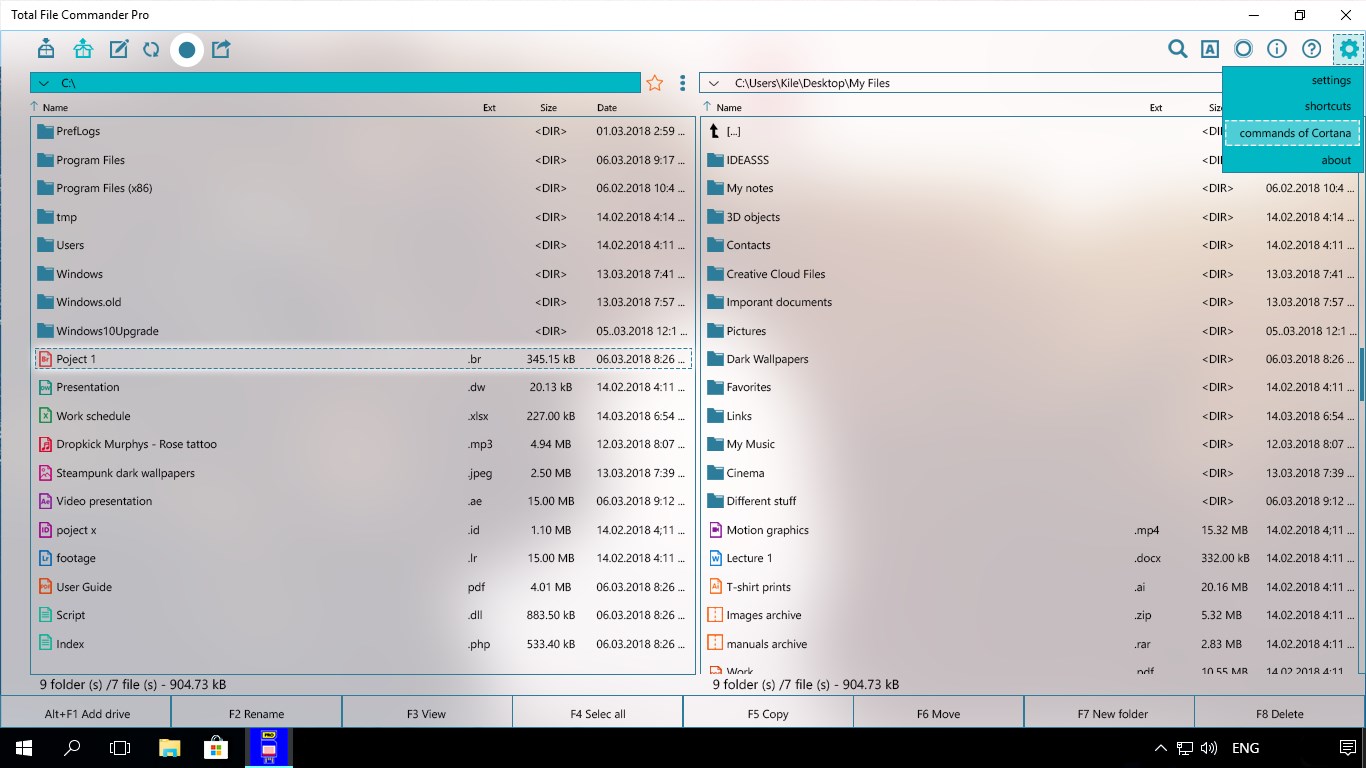Click the Alt+F1 Add drive button

[x=86, y=713]
